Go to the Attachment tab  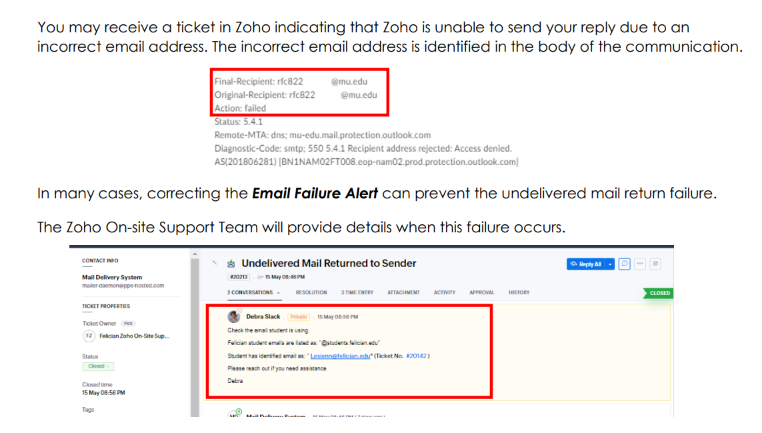[403, 293]
